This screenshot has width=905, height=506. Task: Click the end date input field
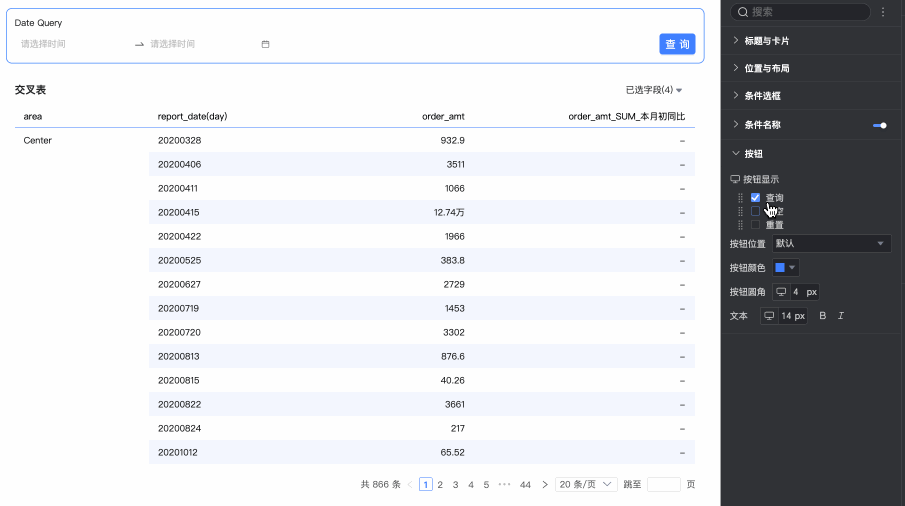pos(202,44)
